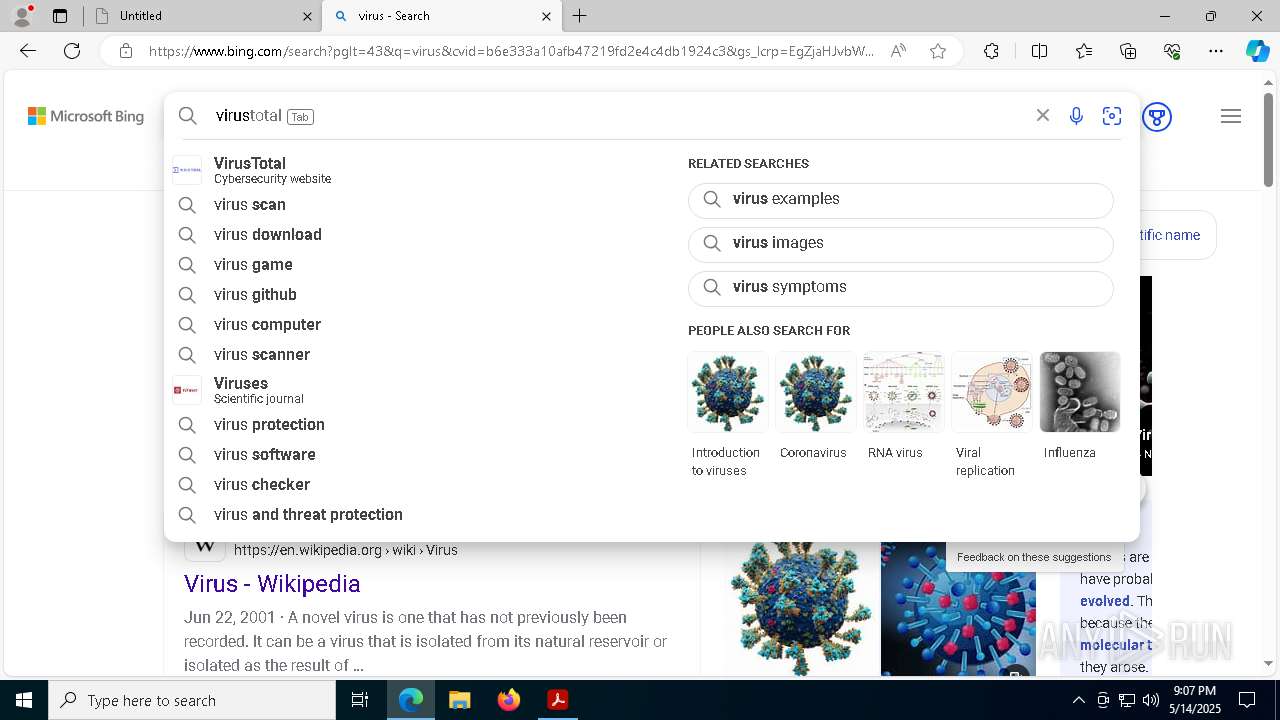Screen dimensions: 1280x720
Task: Click the browser address bar URL
Action: tap(511, 51)
